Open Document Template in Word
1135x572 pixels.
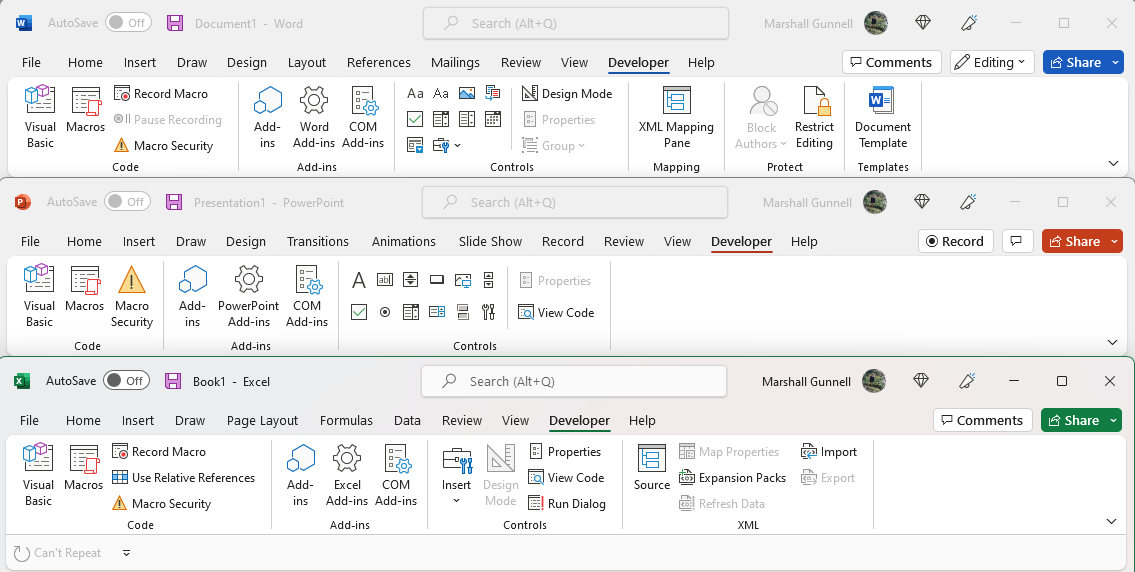[882, 117]
